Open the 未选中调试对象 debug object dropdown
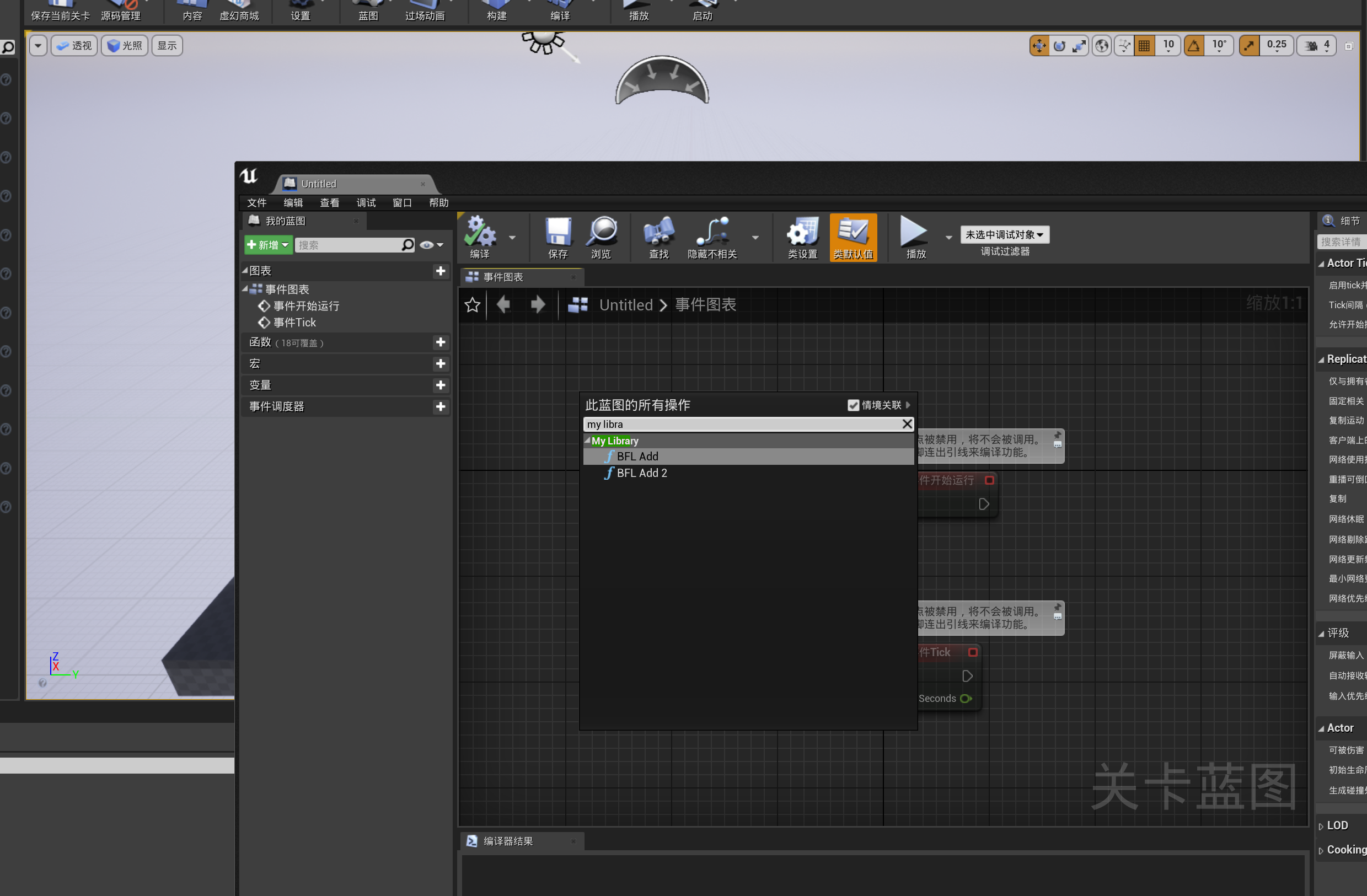The width and height of the screenshot is (1367, 896). coord(1004,234)
